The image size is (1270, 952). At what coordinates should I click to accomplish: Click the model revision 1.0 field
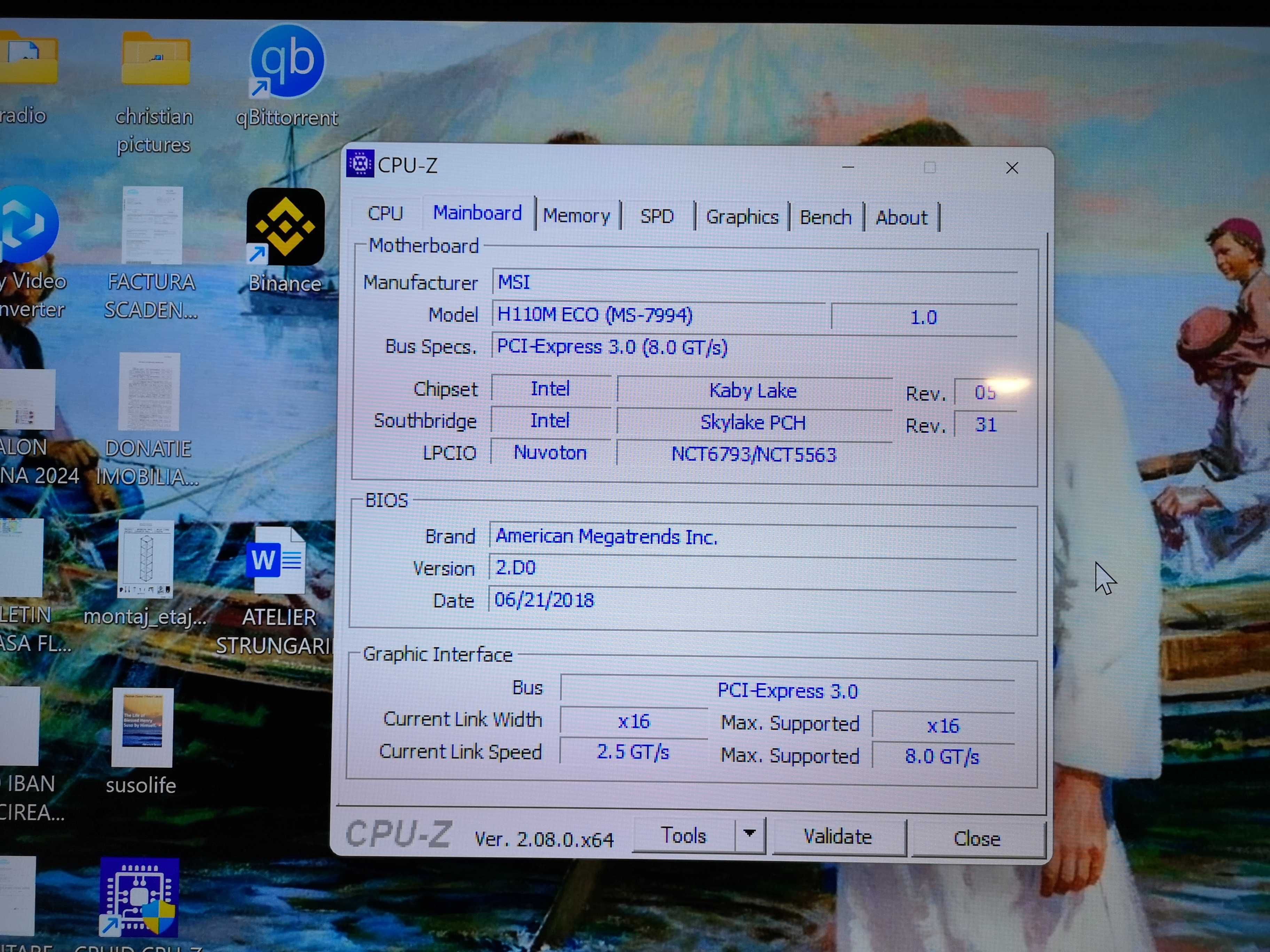pyautogui.click(x=924, y=317)
